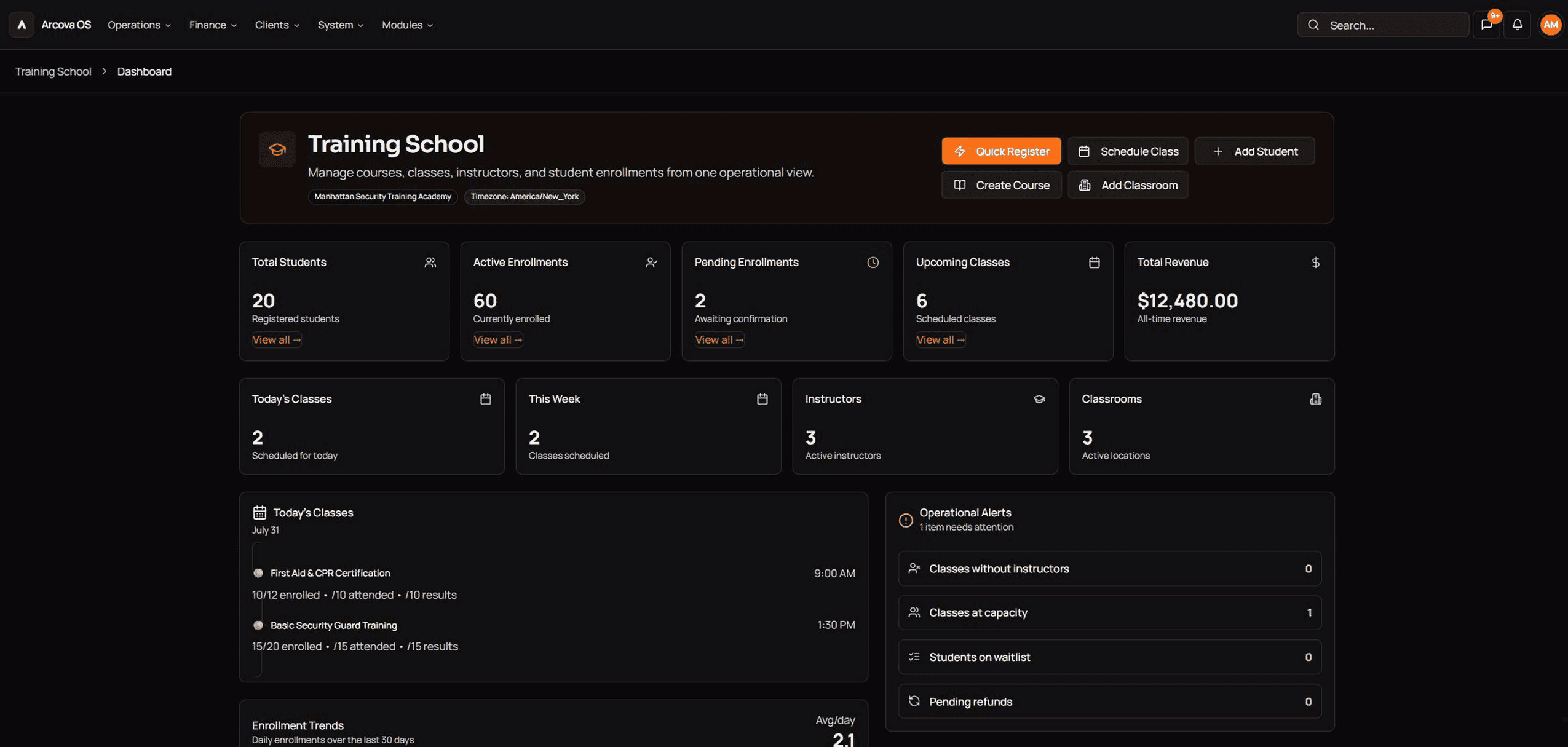The width and height of the screenshot is (1568, 747).
Task: Expand the System menu
Action: pos(341,25)
